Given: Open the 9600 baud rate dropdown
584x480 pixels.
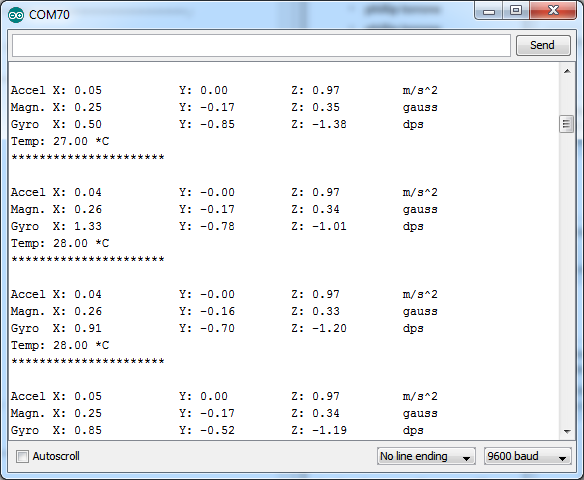Looking at the screenshot, I should [527, 456].
